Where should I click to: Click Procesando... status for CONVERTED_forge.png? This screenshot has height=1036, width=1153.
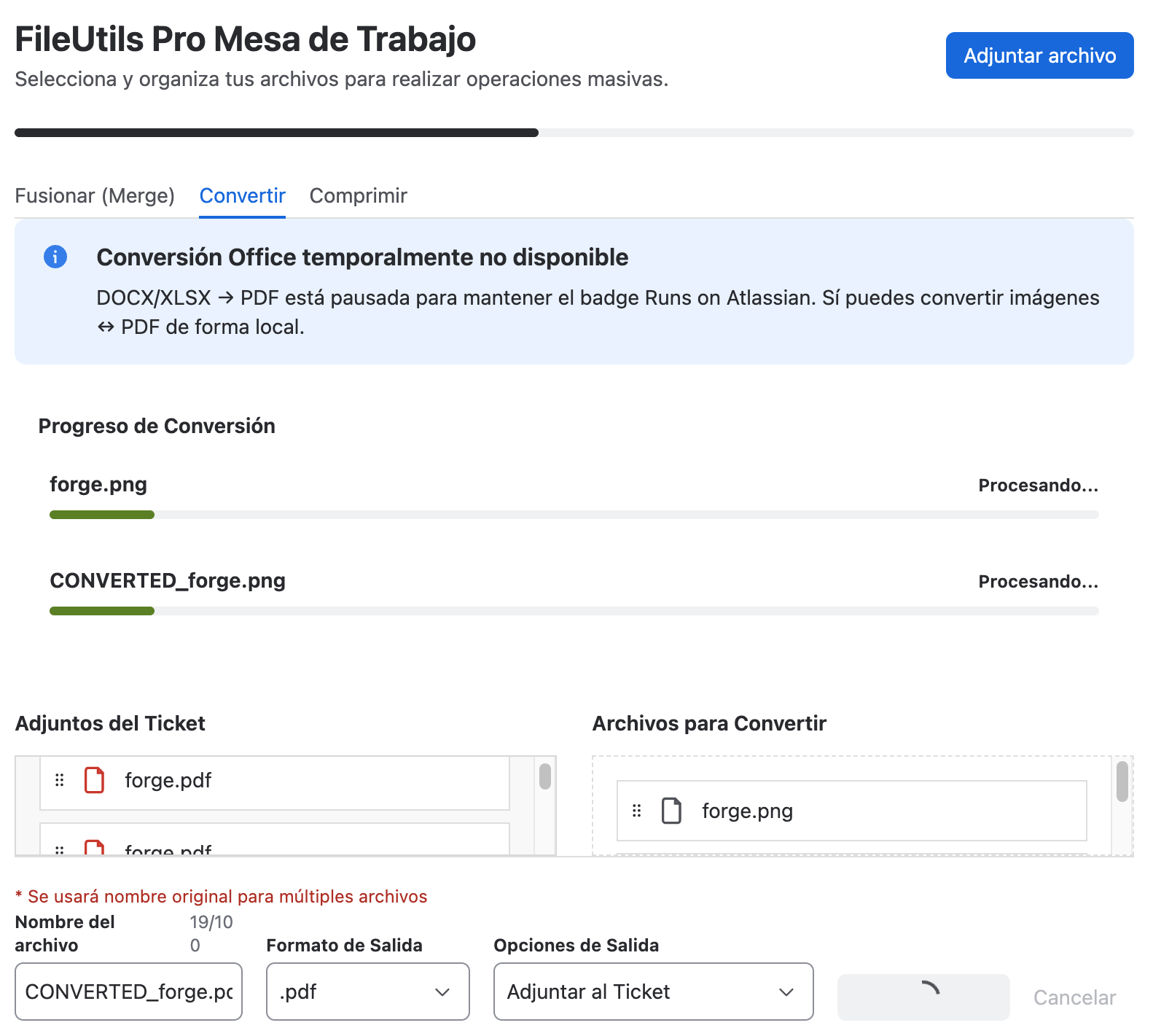coord(1039,582)
